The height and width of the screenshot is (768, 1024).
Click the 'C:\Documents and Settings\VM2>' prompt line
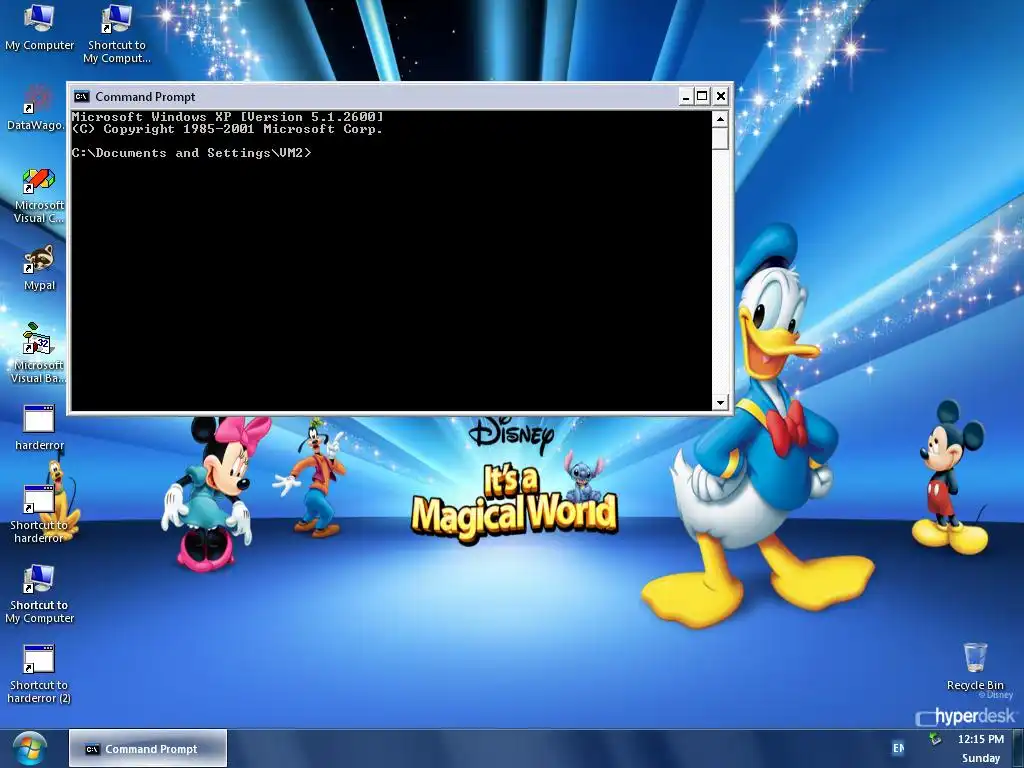[191, 153]
